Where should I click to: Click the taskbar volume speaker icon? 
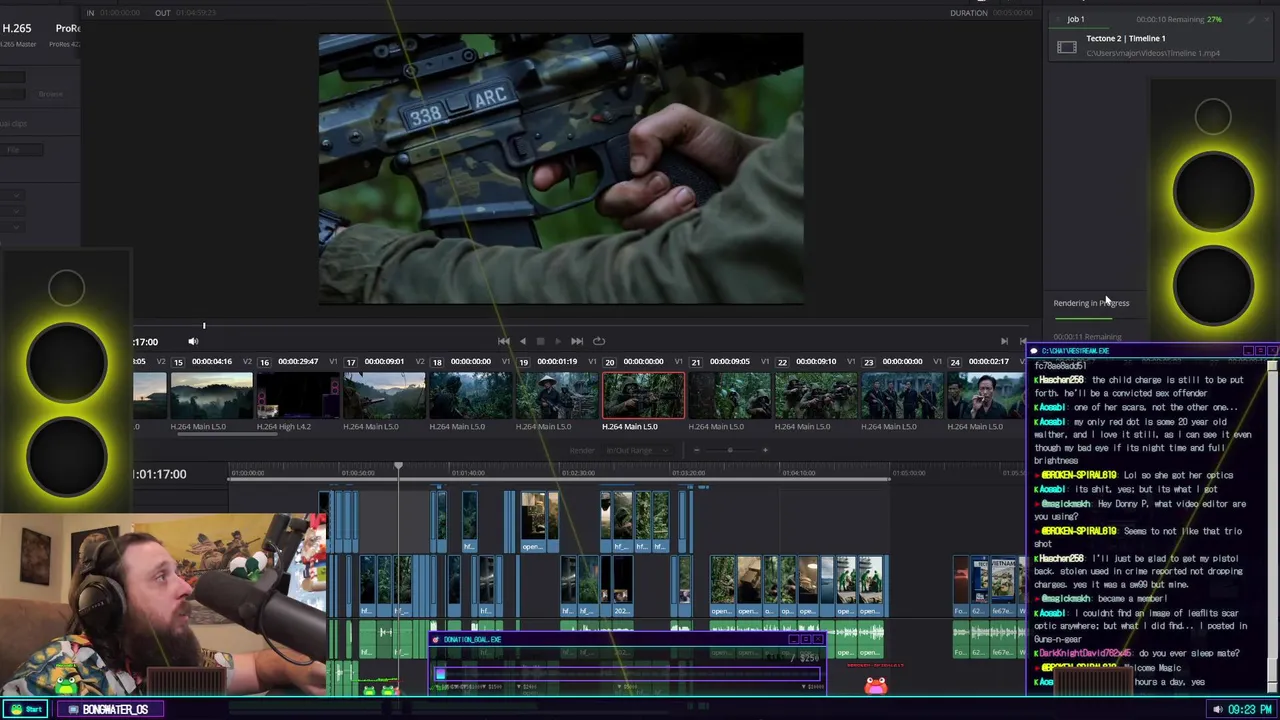(1217, 710)
